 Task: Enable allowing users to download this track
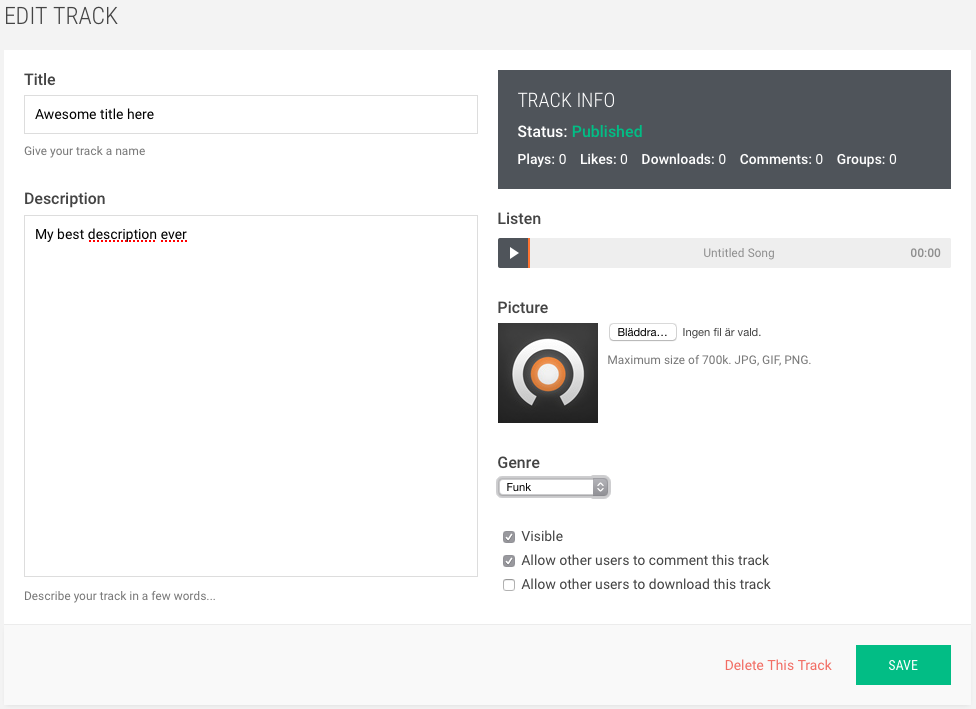509,585
